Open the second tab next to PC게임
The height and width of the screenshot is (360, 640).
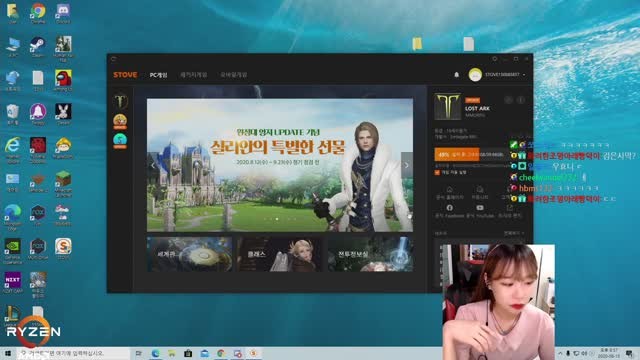pos(194,75)
